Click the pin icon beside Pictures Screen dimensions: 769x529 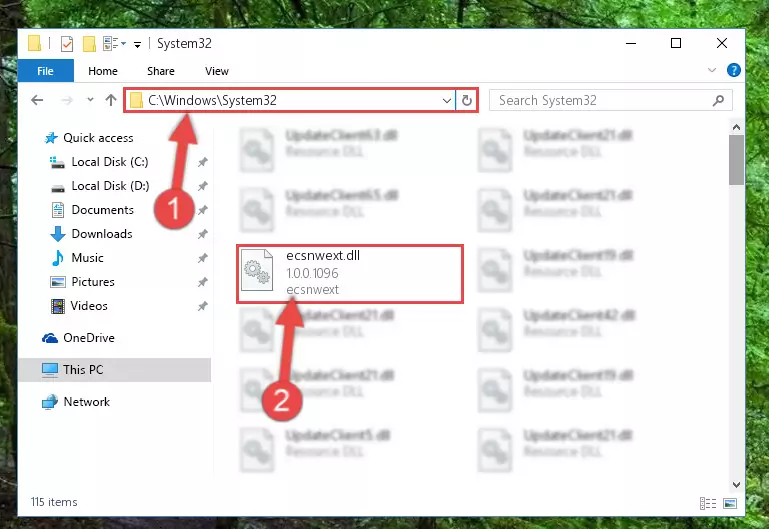click(202, 282)
